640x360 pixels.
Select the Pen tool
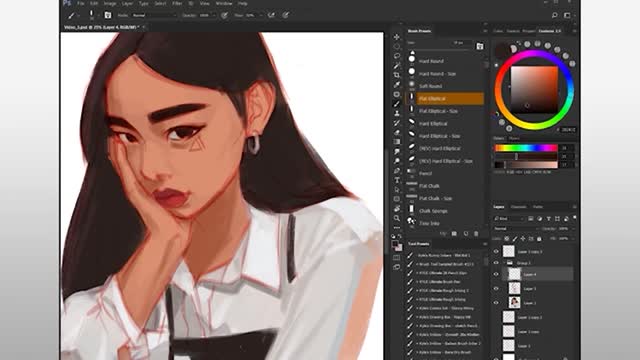click(397, 171)
